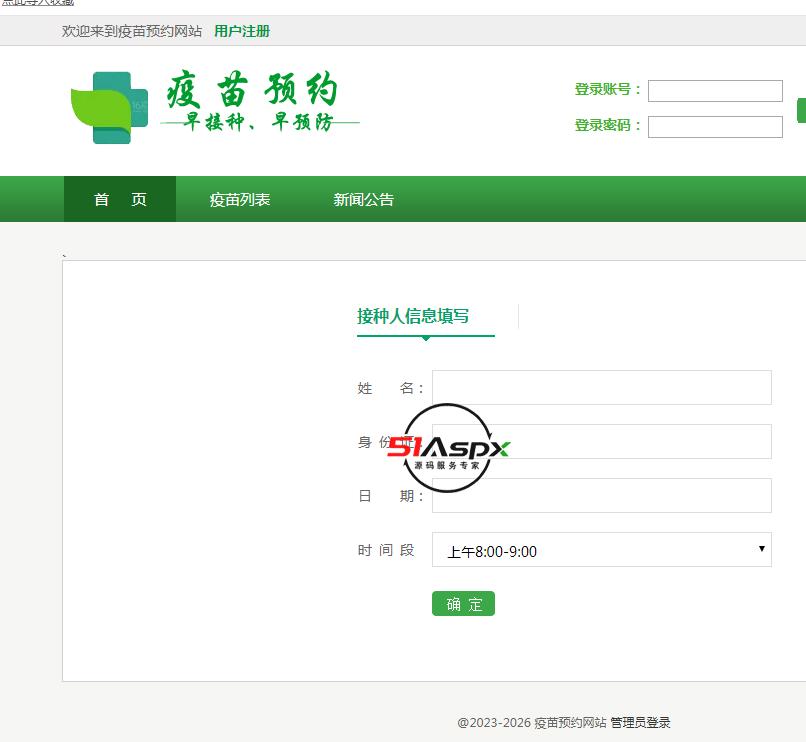Expand the 时间段 time slot dropdown
806x742 pixels.
(x=601, y=550)
